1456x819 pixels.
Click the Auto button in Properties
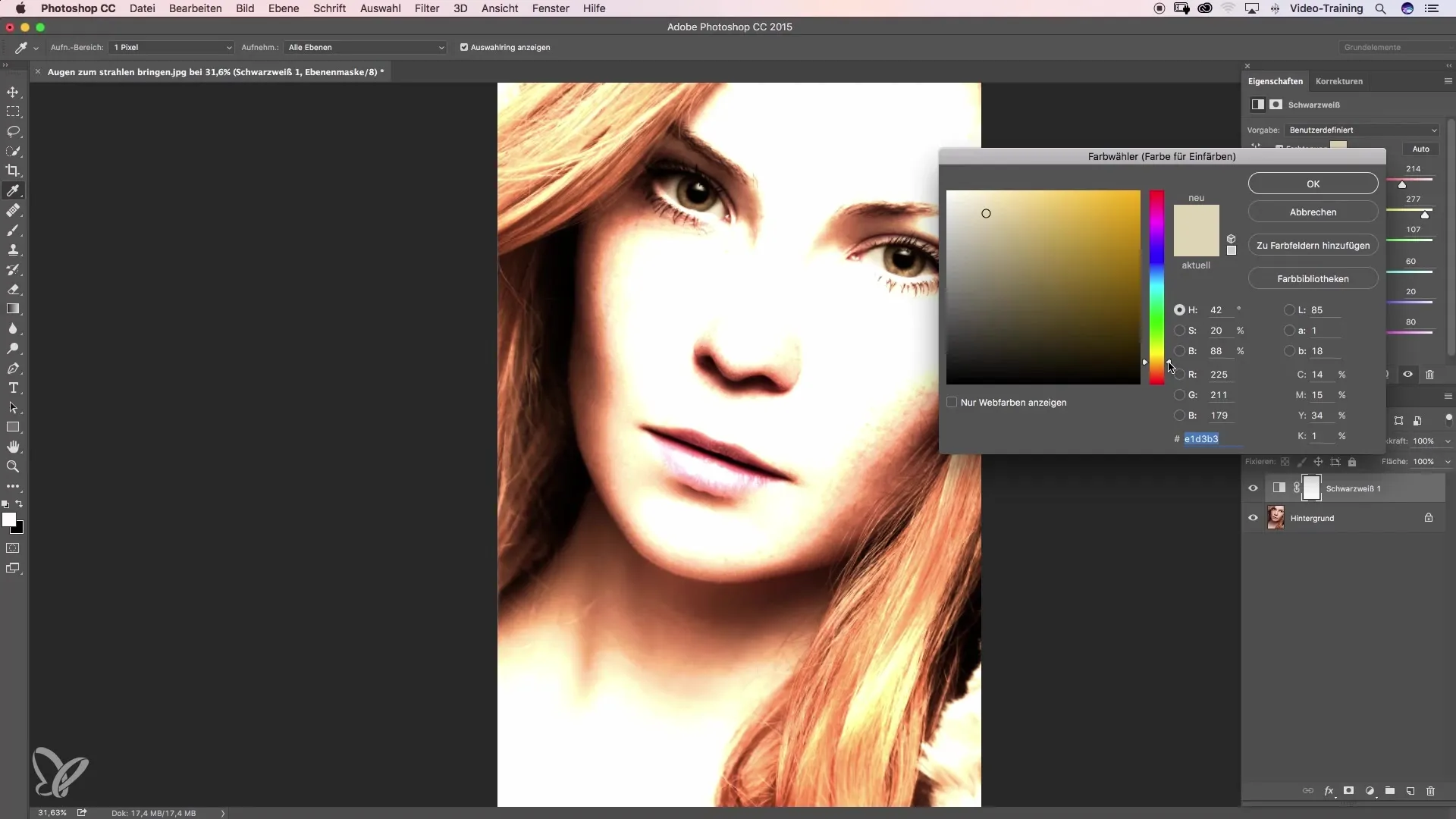(x=1420, y=149)
